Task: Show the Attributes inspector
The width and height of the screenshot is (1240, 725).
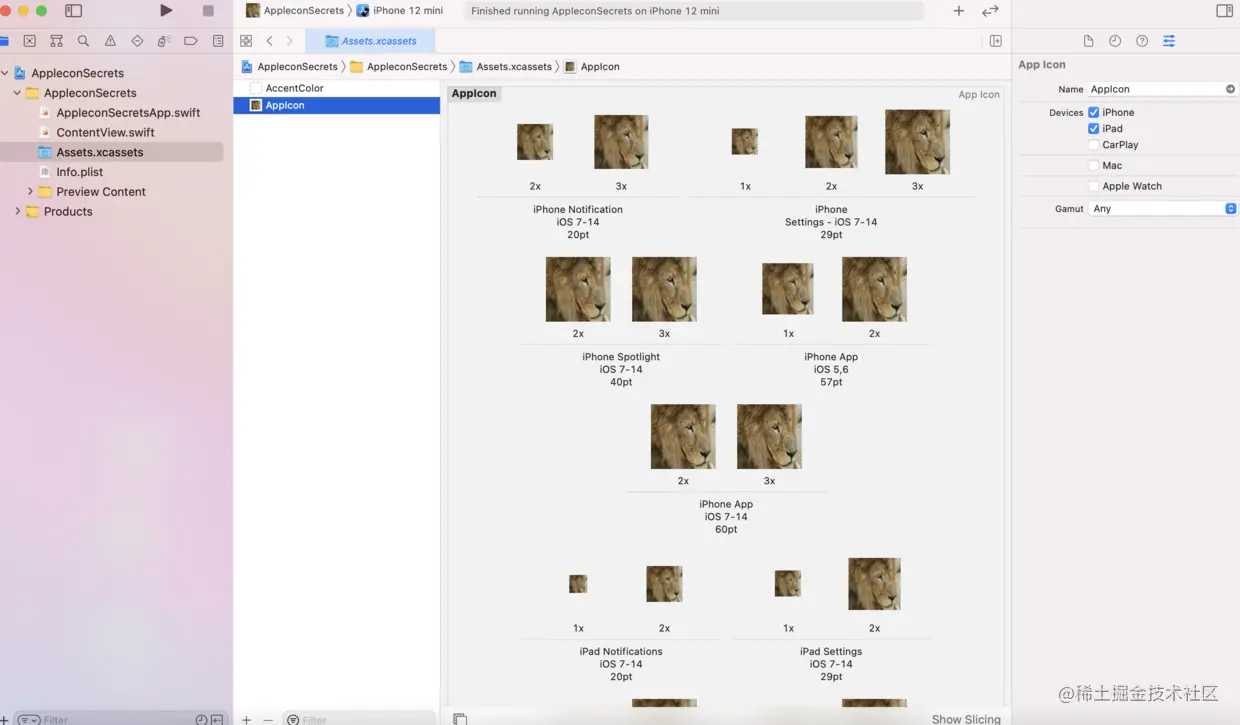Action: [x=1169, y=41]
